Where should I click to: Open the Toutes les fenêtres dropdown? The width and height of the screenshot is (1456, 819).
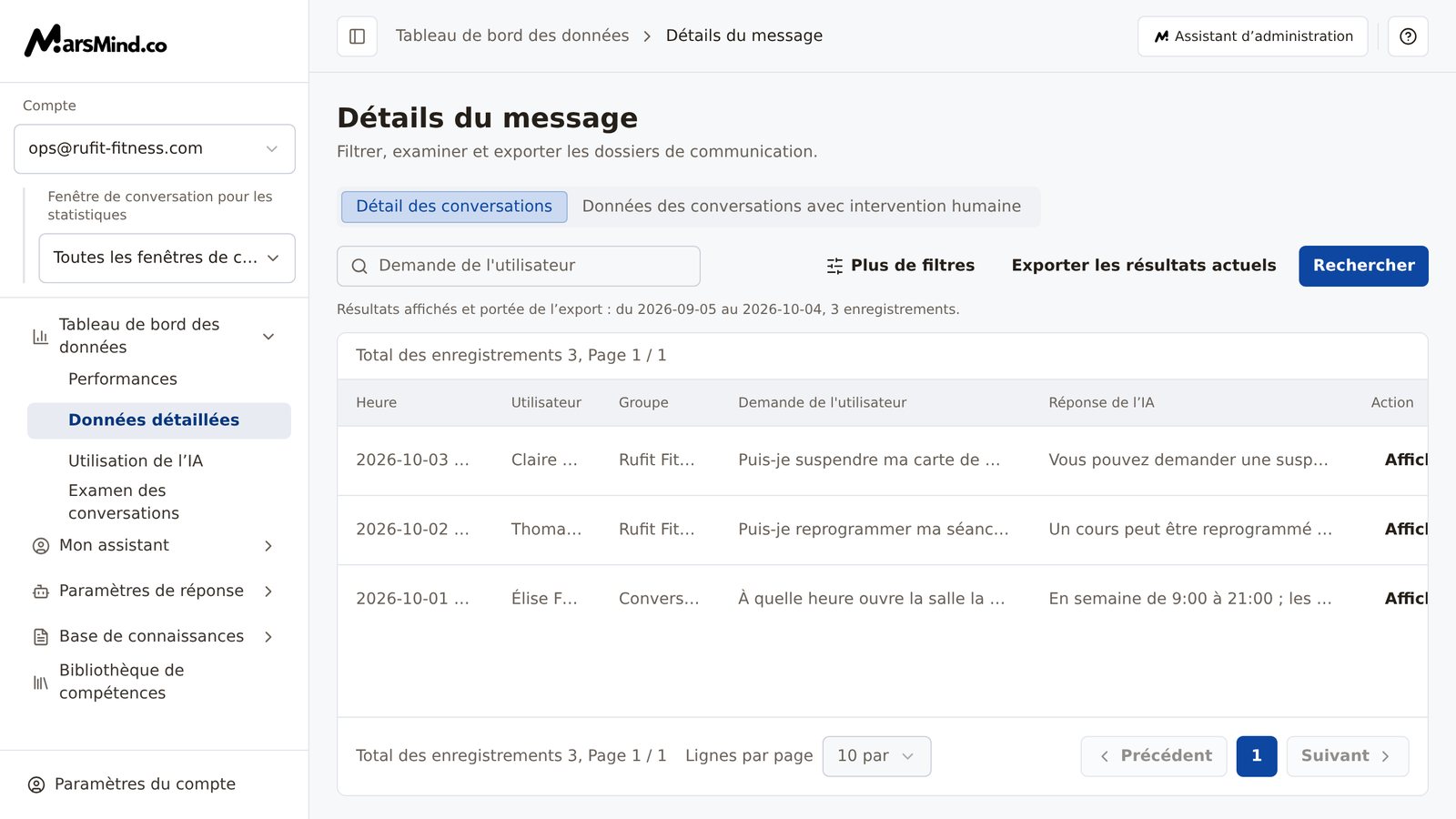point(167,258)
